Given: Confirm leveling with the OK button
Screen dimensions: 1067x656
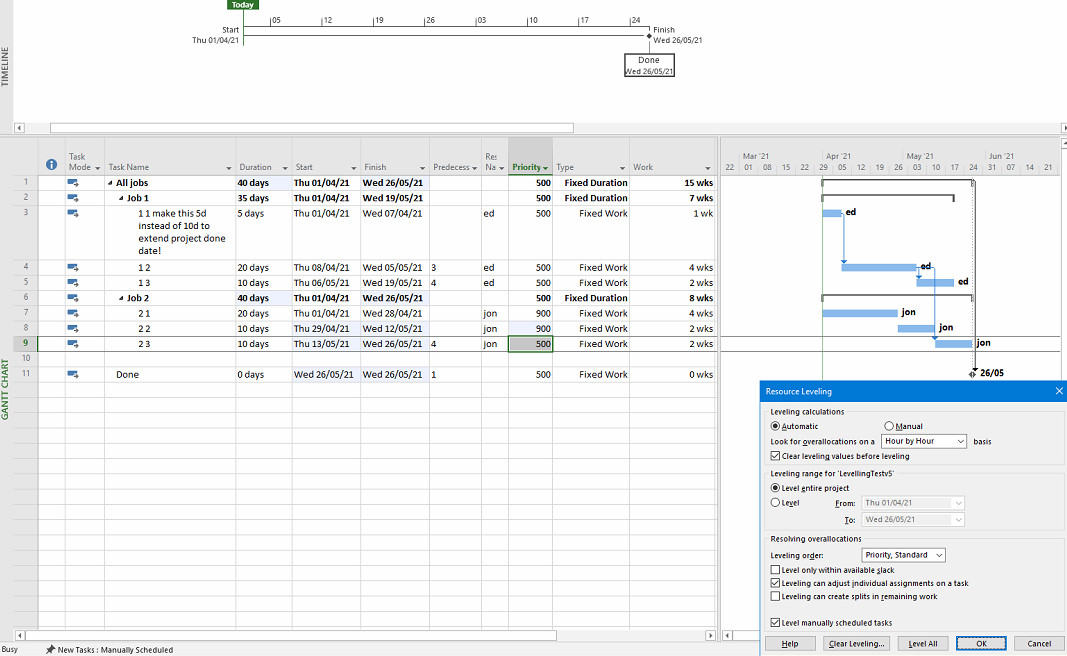Looking at the screenshot, I should [x=981, y=644].
